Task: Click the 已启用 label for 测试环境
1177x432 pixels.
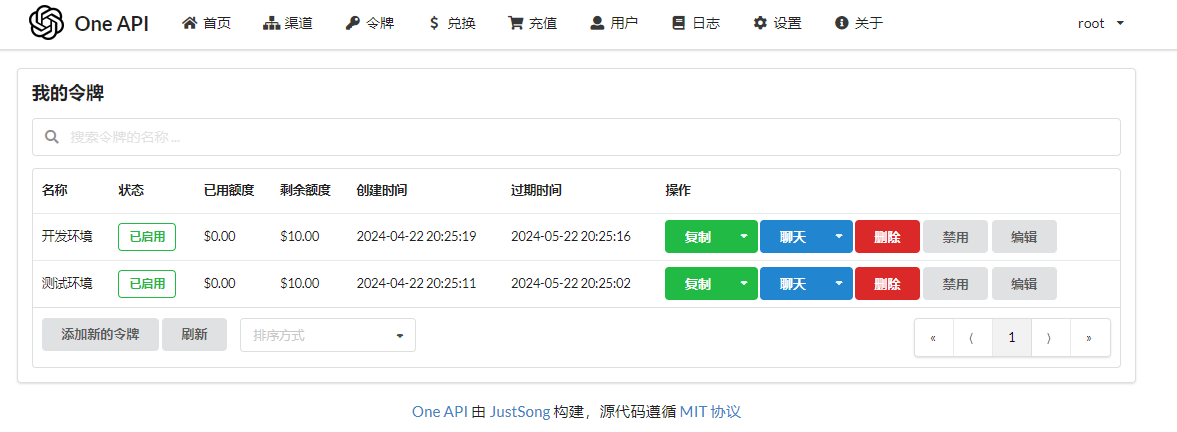Action: point(147,284)
